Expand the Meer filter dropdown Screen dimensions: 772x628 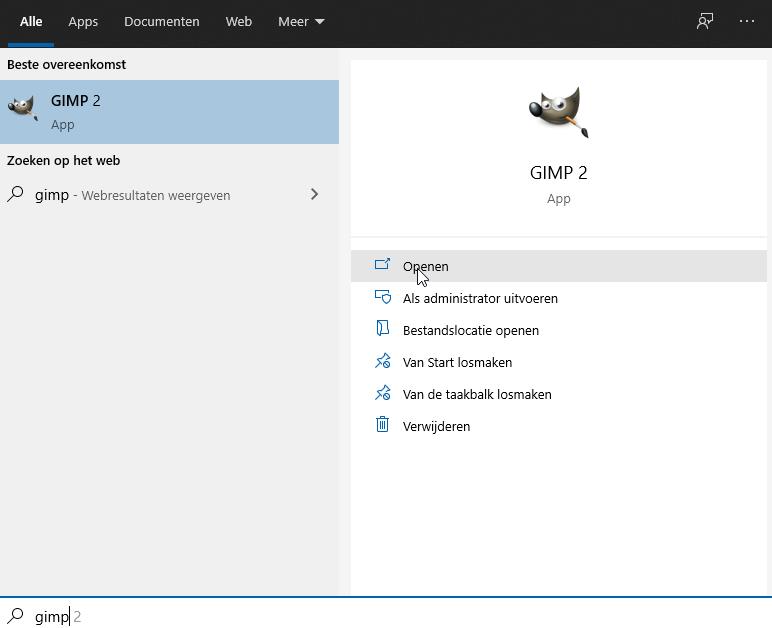pos(301,21)
